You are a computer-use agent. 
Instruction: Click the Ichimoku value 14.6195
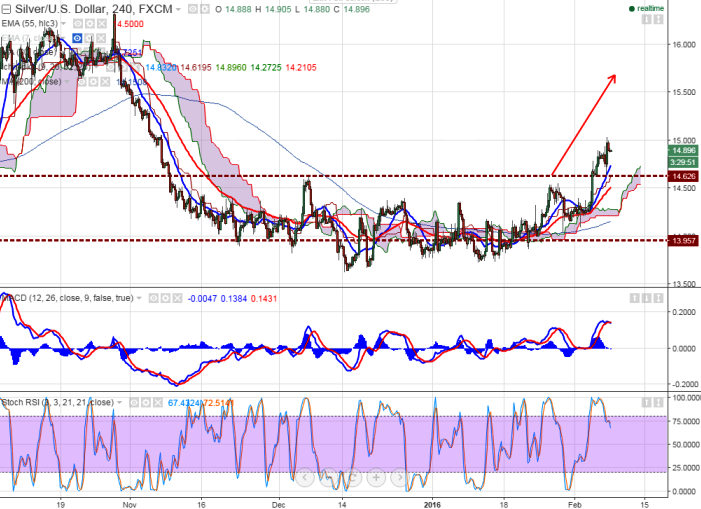click(x=196, y=67)
